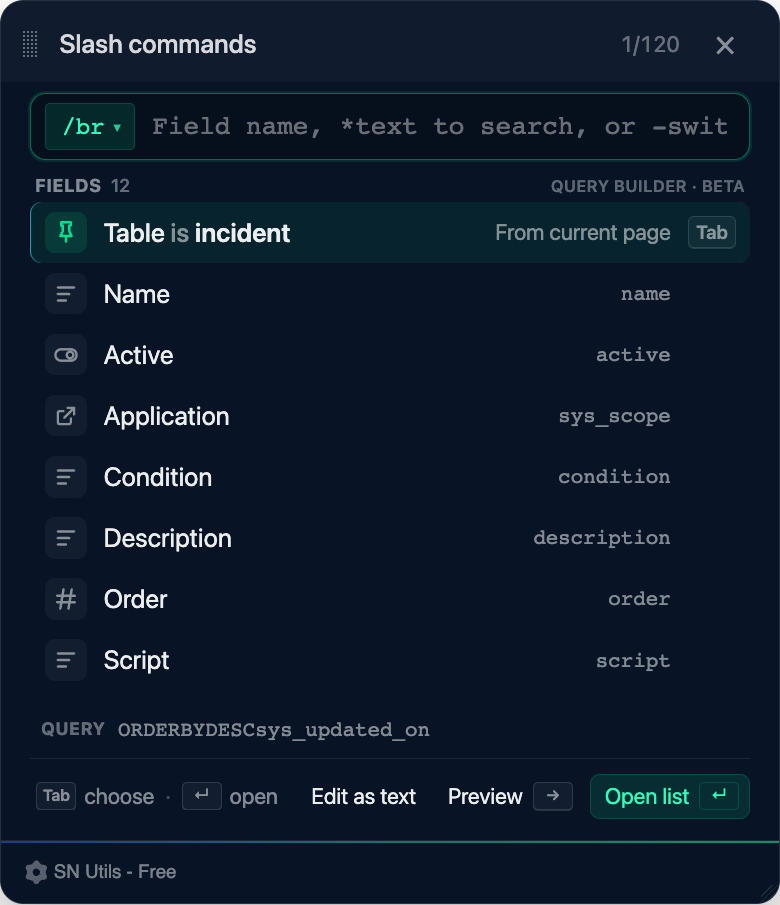The height and width of the screenshot is (905, 780).
Task: Open the /br command dropdown
Action: pyautogui.click(x=90, y=126)
